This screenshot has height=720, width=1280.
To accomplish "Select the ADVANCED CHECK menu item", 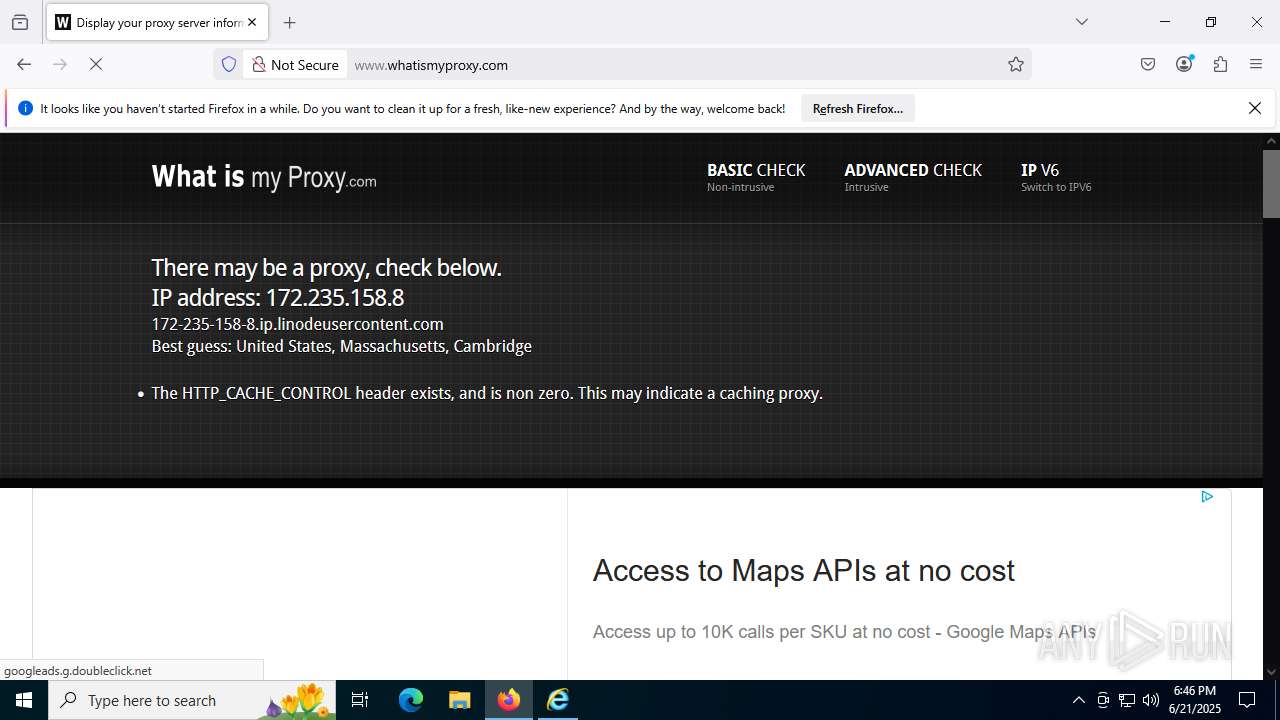I will 913,176.
